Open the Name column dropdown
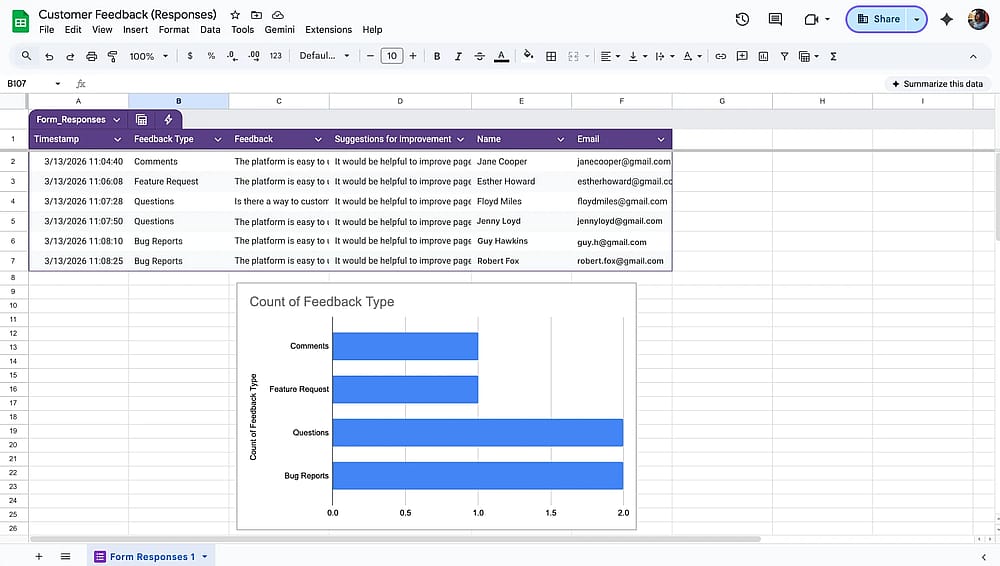 tap(561, 139)
